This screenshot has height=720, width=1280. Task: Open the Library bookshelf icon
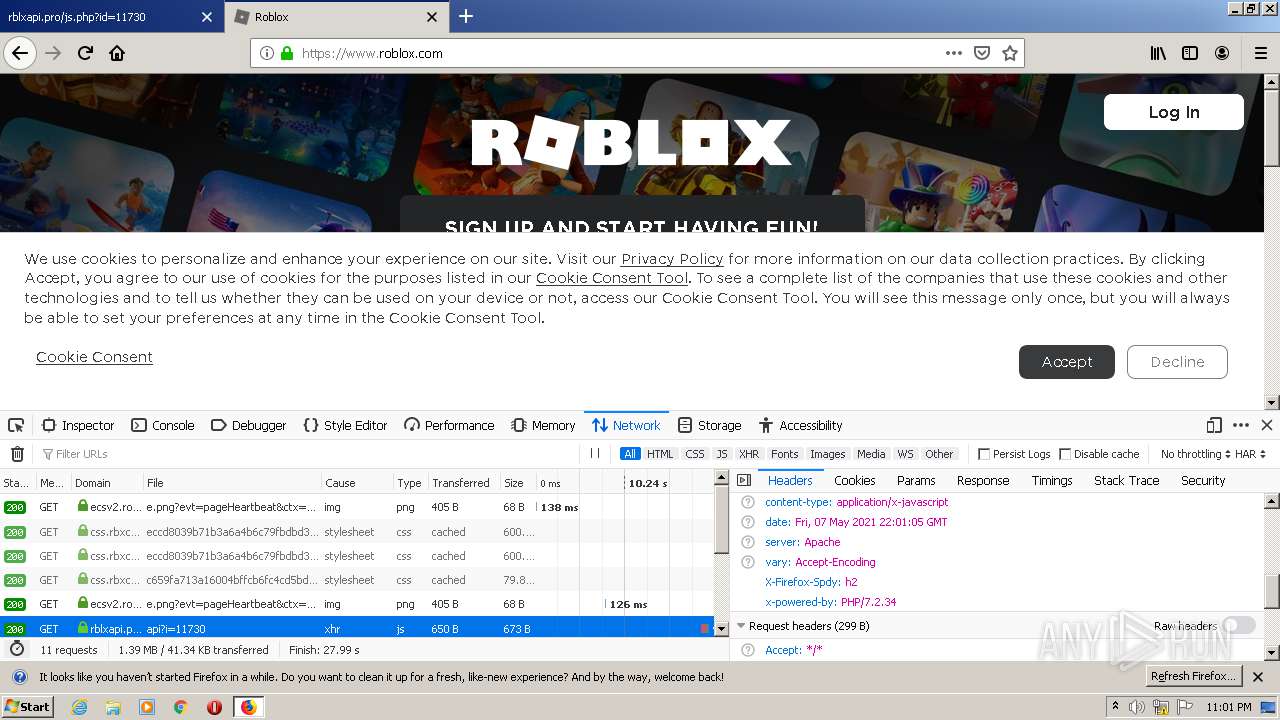1158,53
